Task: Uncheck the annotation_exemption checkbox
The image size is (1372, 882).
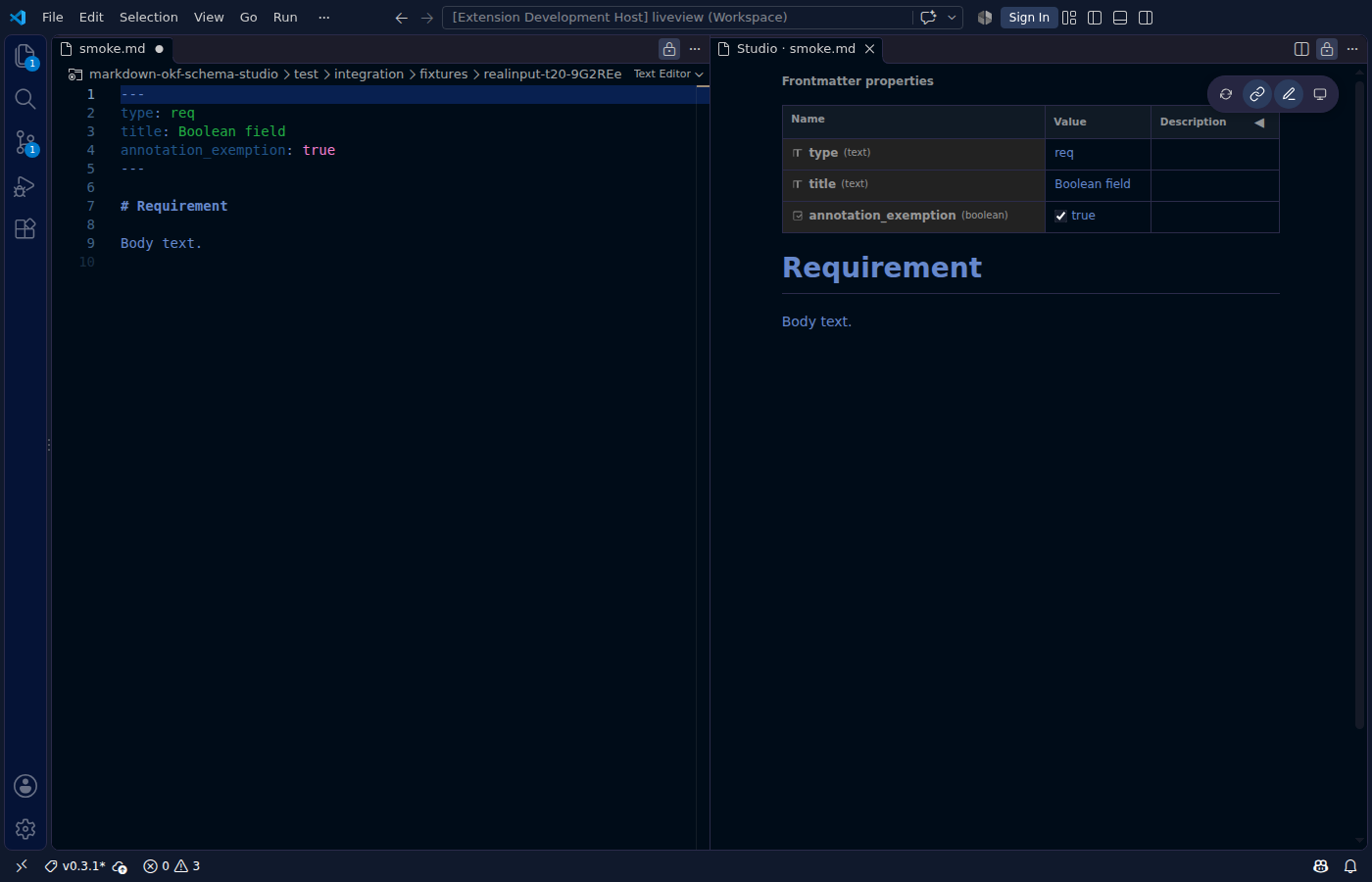Action: tap(1060, 216)
